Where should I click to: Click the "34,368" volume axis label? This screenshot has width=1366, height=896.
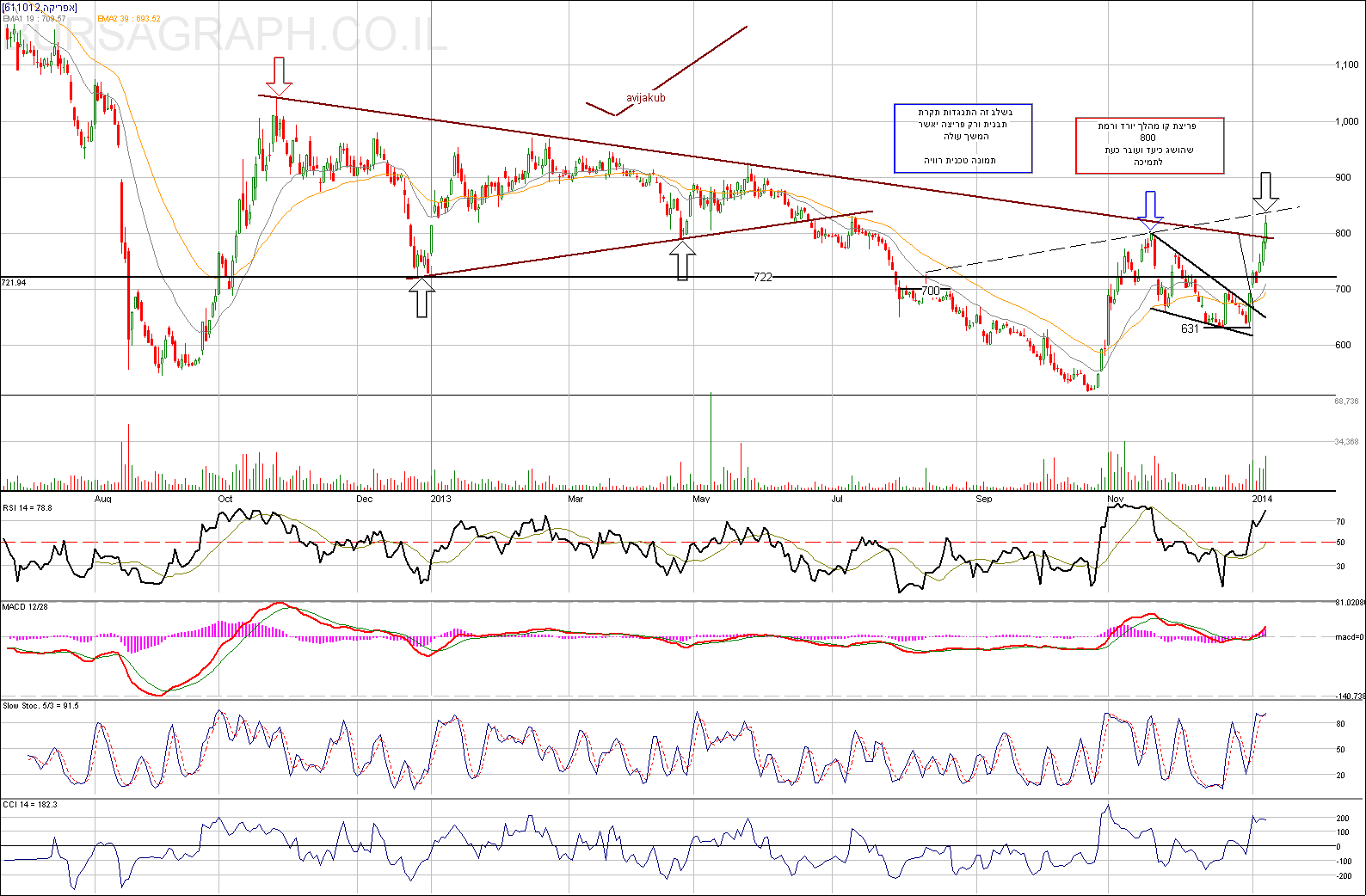point(1347,442)
